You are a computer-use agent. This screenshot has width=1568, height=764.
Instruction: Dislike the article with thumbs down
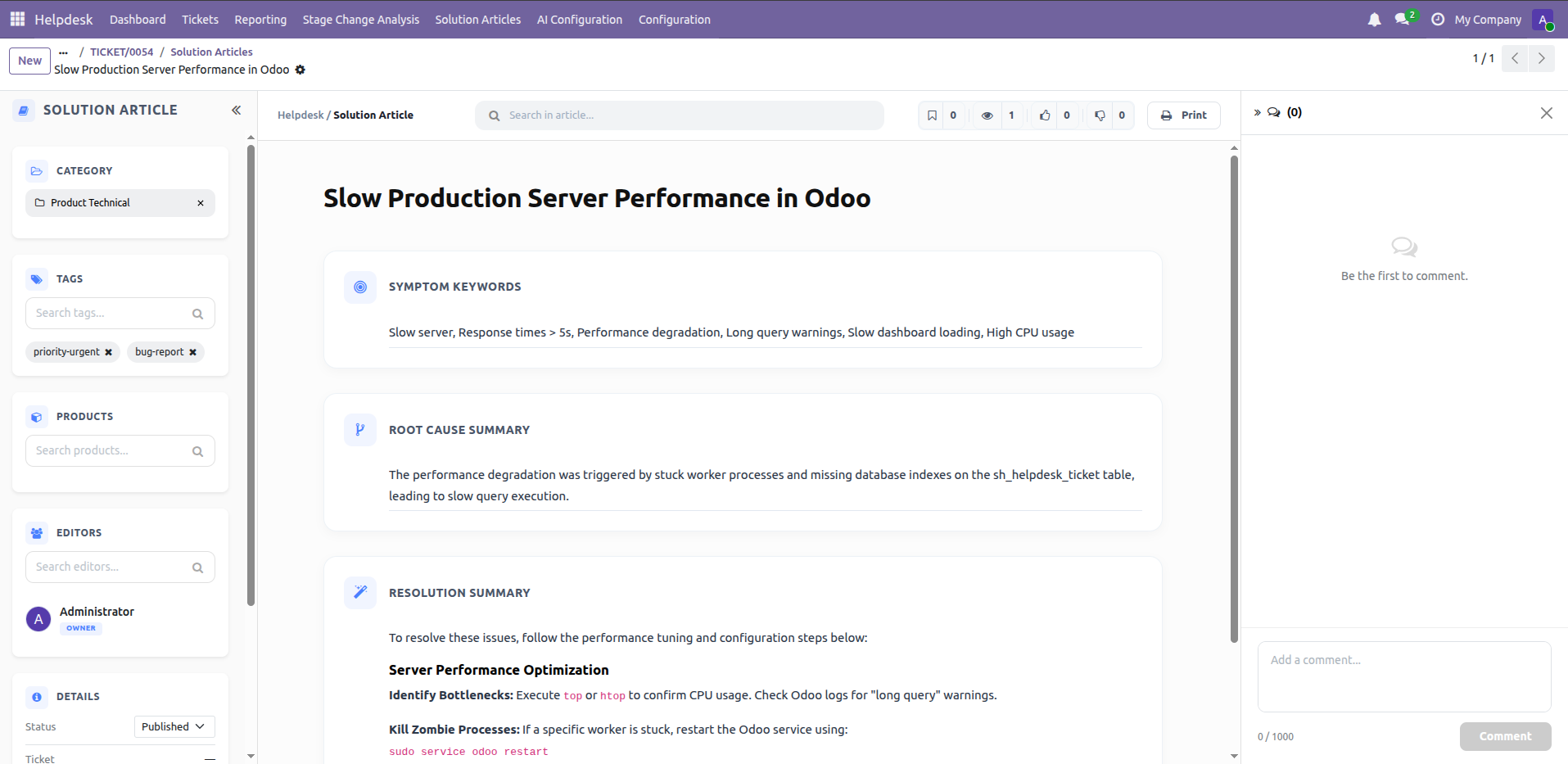point(1100,115)
